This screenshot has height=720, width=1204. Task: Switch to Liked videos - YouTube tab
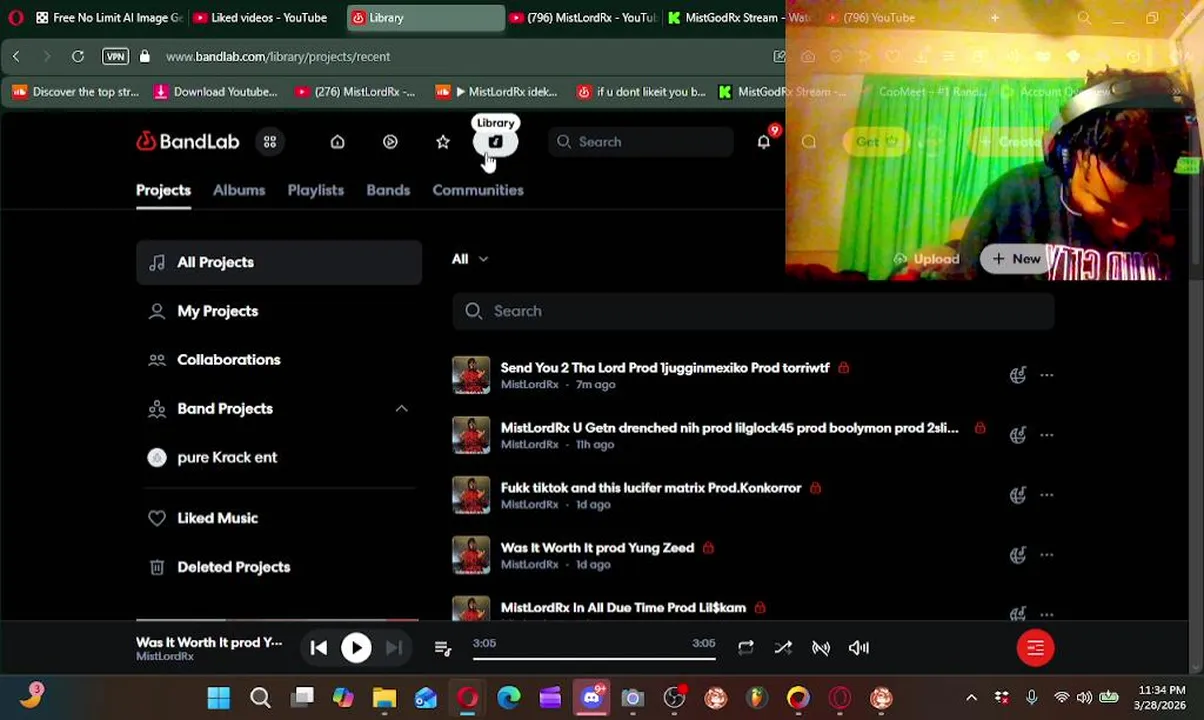[x=260, y=18]
